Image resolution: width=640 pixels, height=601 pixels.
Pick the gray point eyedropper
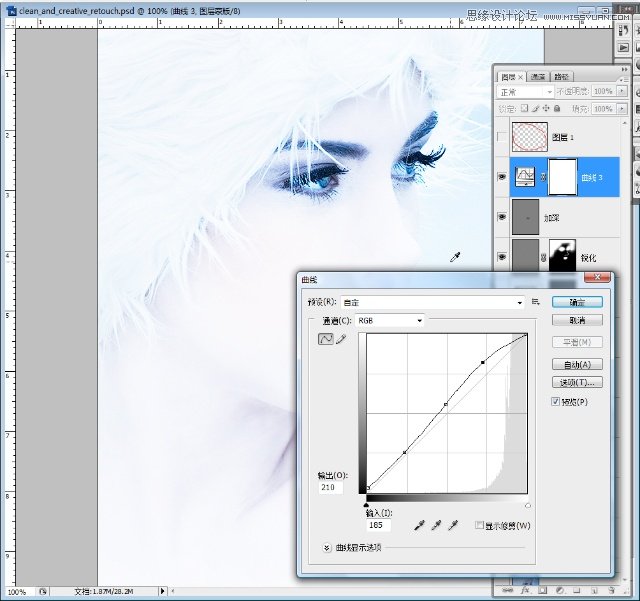click(x=436, y=525)
